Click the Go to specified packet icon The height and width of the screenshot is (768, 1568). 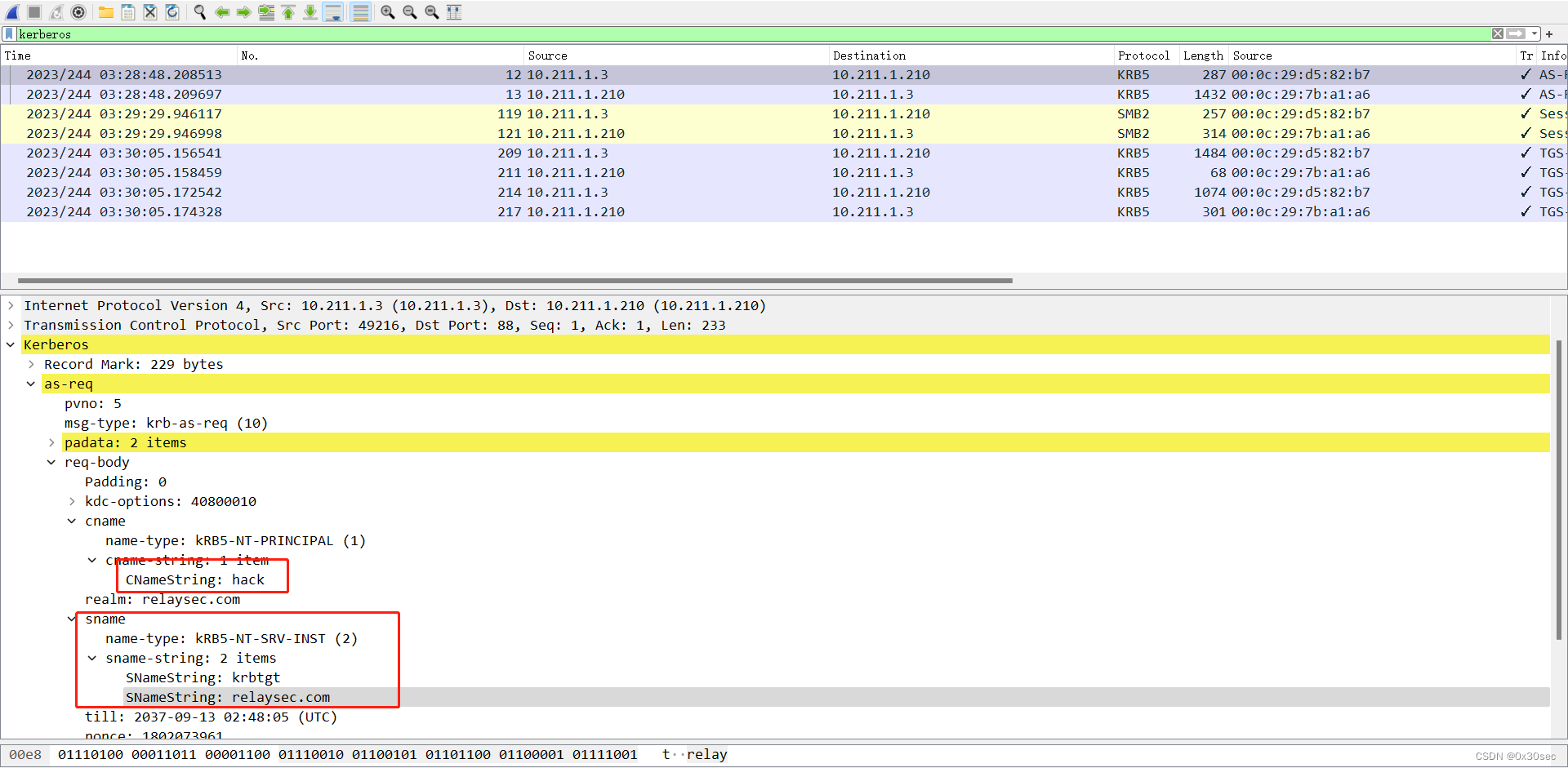266,12
